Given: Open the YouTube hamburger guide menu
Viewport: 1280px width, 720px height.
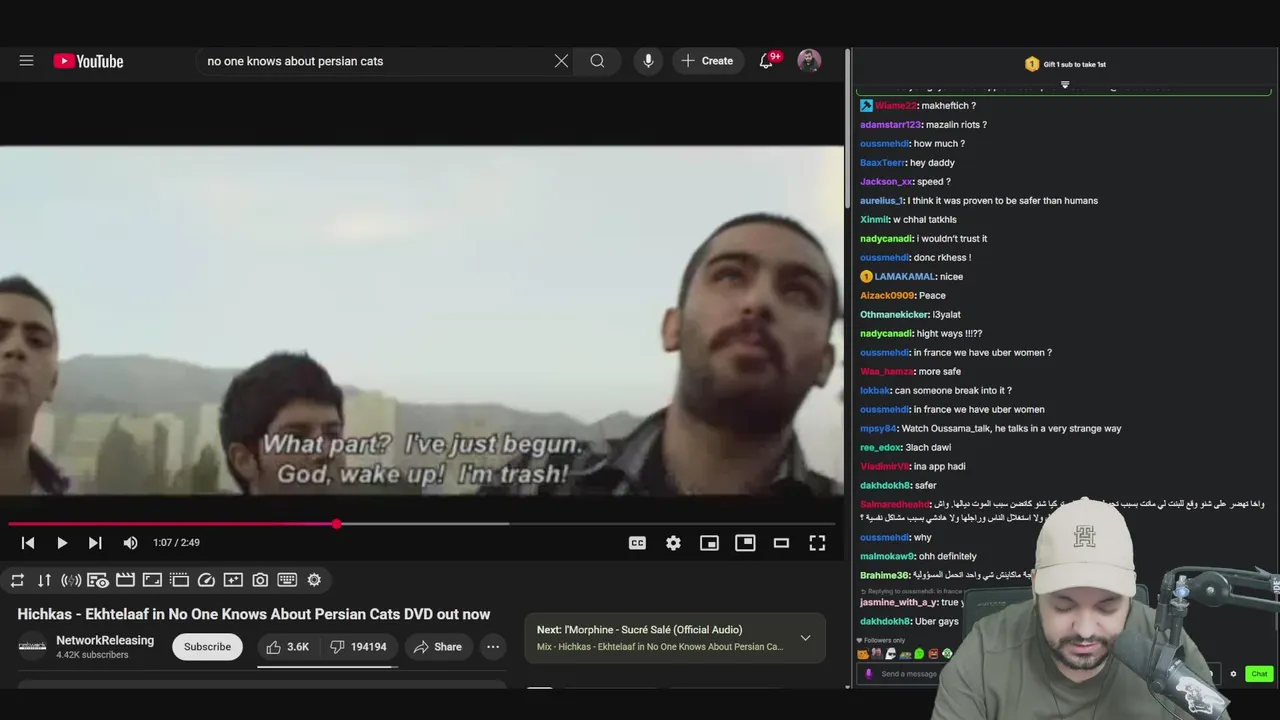Looking at the screenshot, I should [27, 61].
